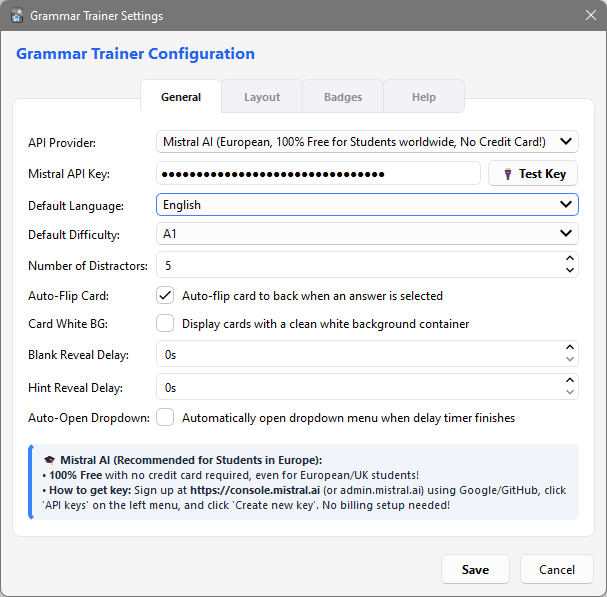Click the 'Auto-flip card to back' checkbox label
Screen dimensions: 607x597
pyautogui.click(x=312, y=296)
